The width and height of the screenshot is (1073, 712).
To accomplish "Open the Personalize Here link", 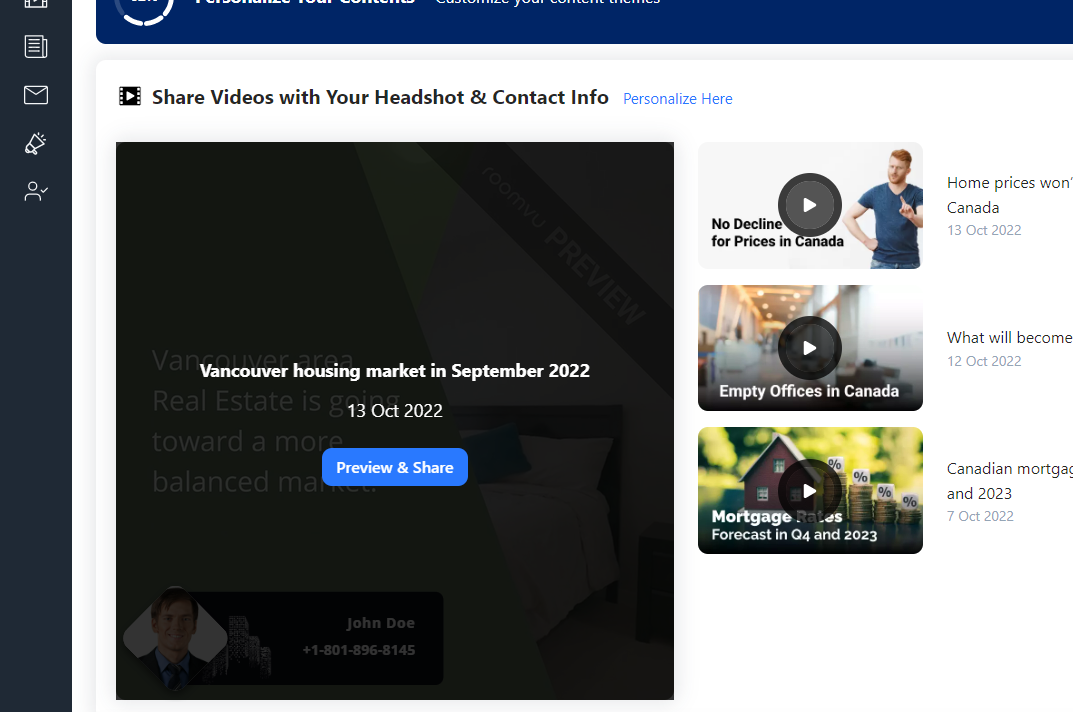I will (677, 98).
